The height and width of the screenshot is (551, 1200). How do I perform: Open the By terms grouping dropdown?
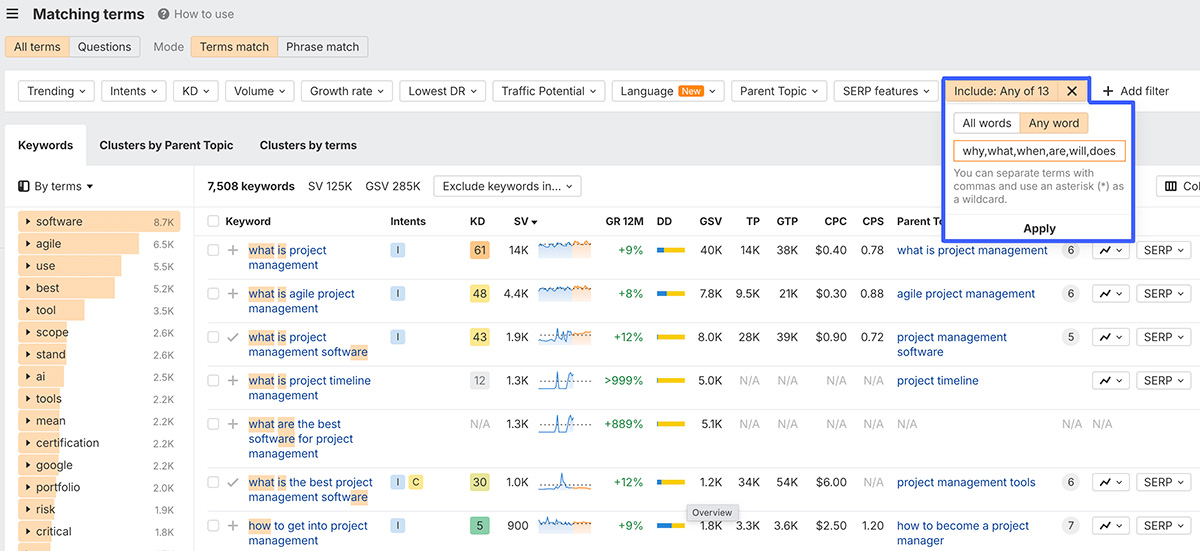[x=56, y=186]
